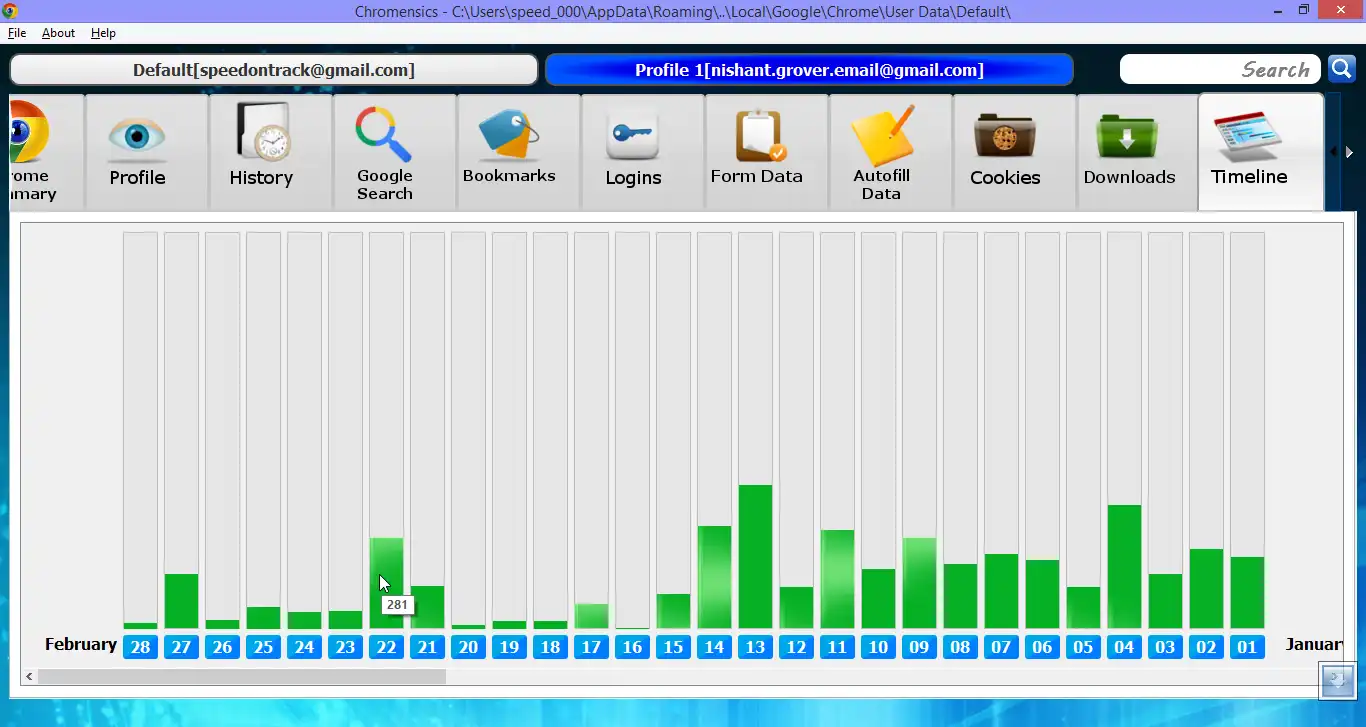Viewport: 1366px width, 727px height.
Task: Switch to Default speedontrack profile
Action: pos(274,70)
